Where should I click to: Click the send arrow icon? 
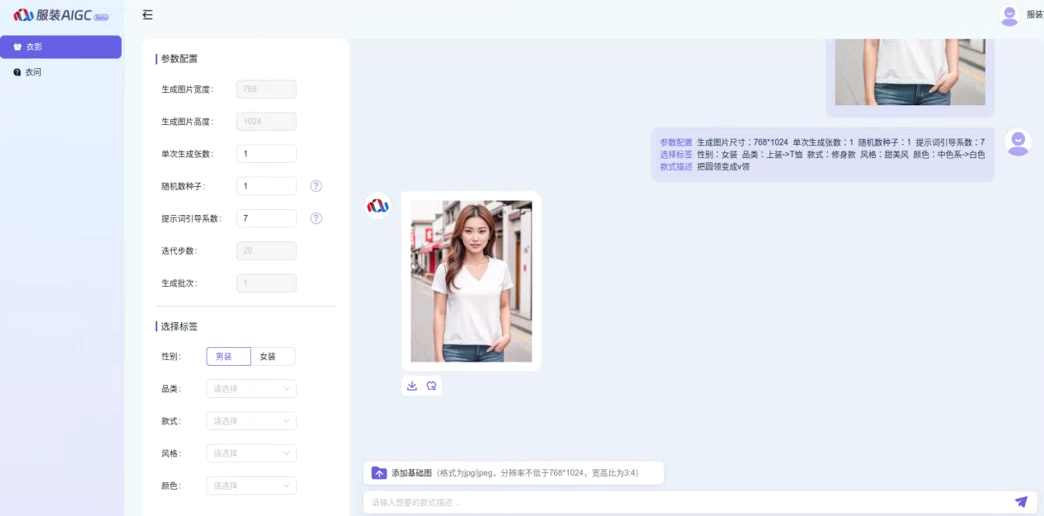pyautogui.click(x=1020, y=502)
